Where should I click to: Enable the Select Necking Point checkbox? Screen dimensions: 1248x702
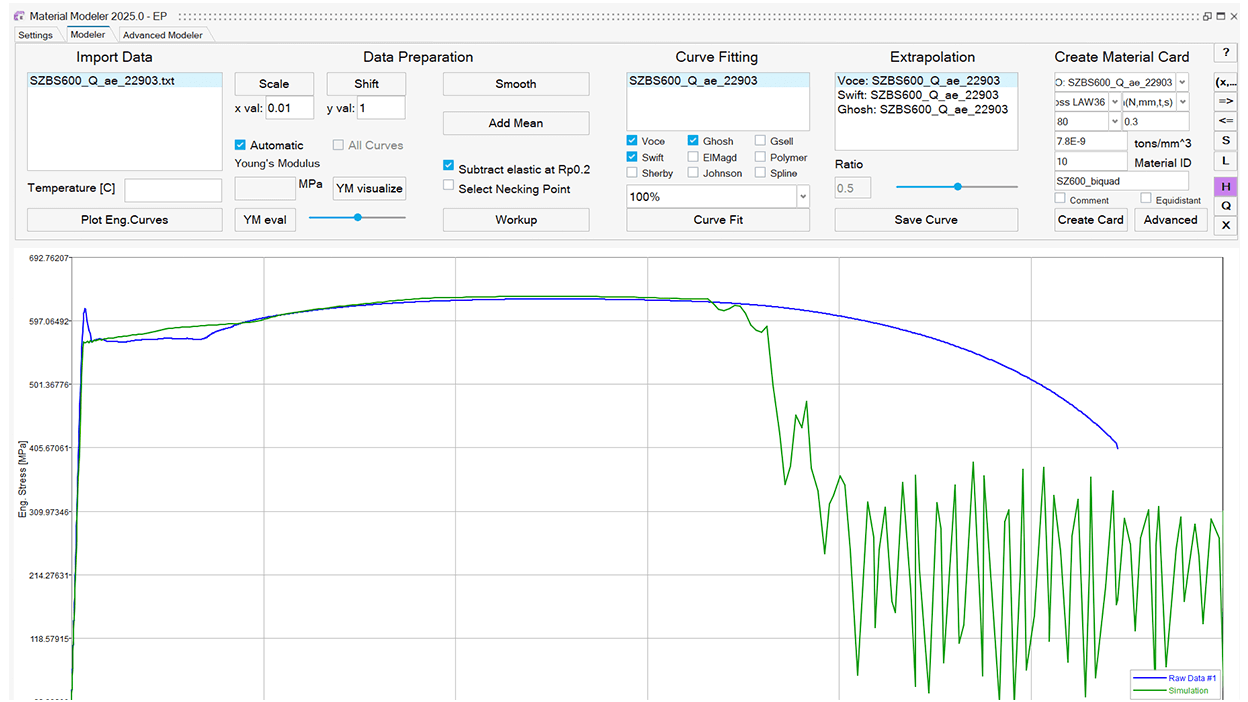click(x=449, y=186)
